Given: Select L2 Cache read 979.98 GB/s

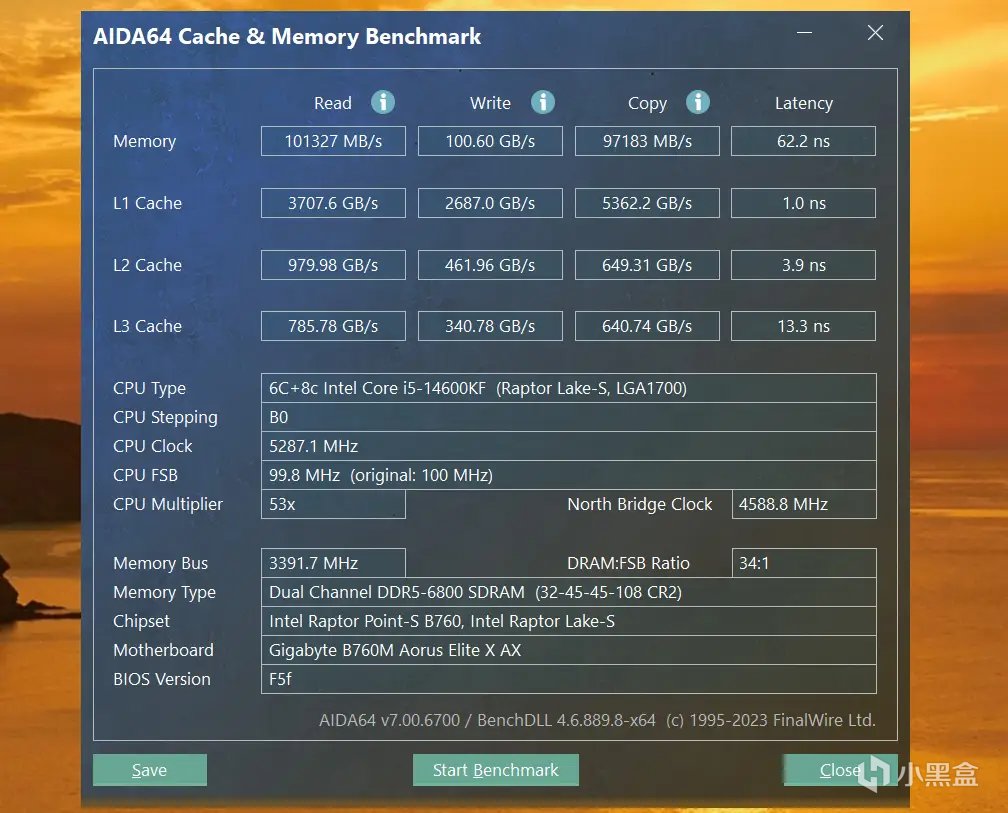Looking at the screenshot, I should coord(333,265).
